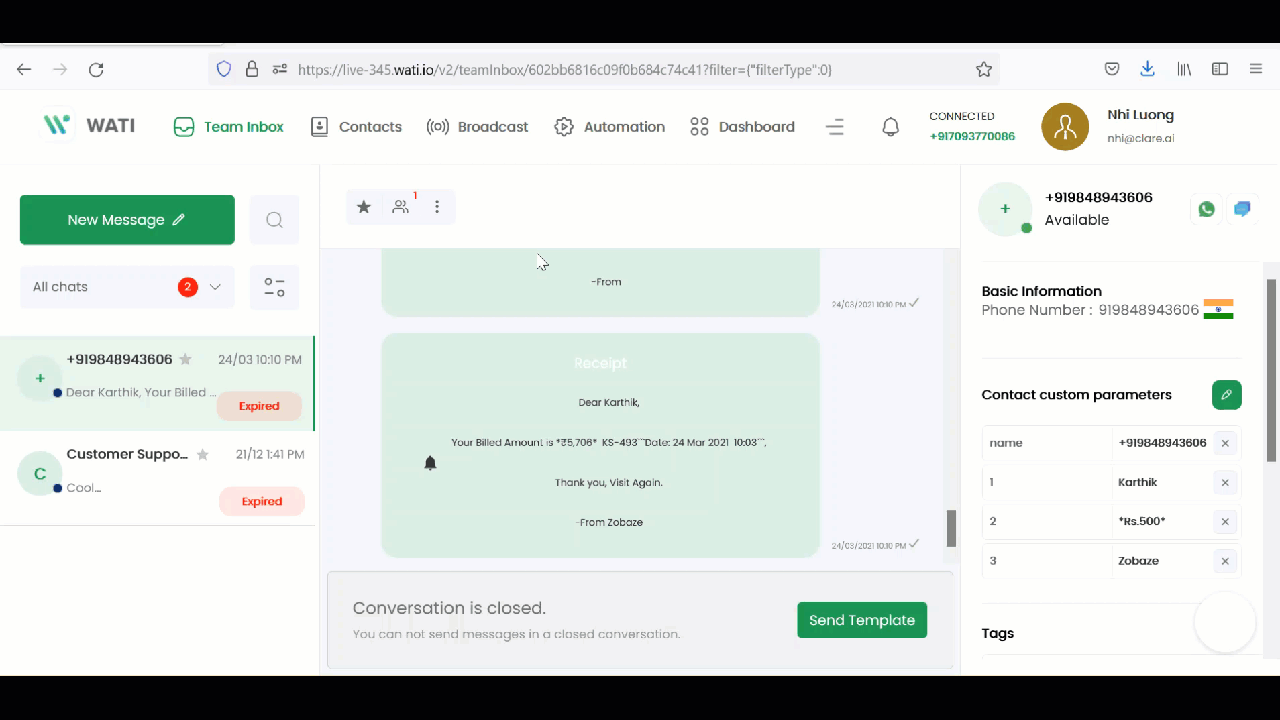Click the right panel scrollbar
Viewport: 1280px width, 720px height.
(x=1272, y=370)
